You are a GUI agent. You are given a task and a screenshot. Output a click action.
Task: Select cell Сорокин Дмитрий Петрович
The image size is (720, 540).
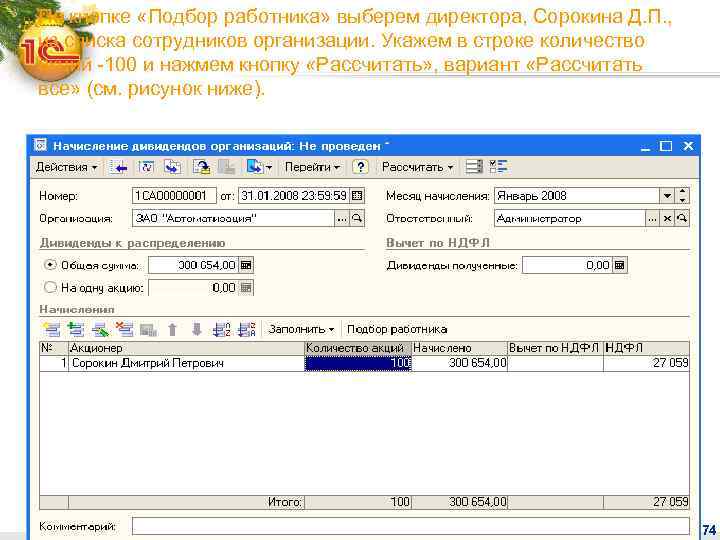coord(186,363)
